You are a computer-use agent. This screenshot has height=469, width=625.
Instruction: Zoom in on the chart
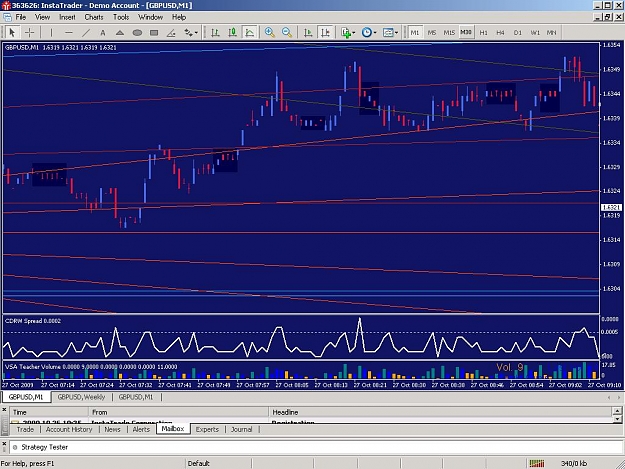point(269,33)
